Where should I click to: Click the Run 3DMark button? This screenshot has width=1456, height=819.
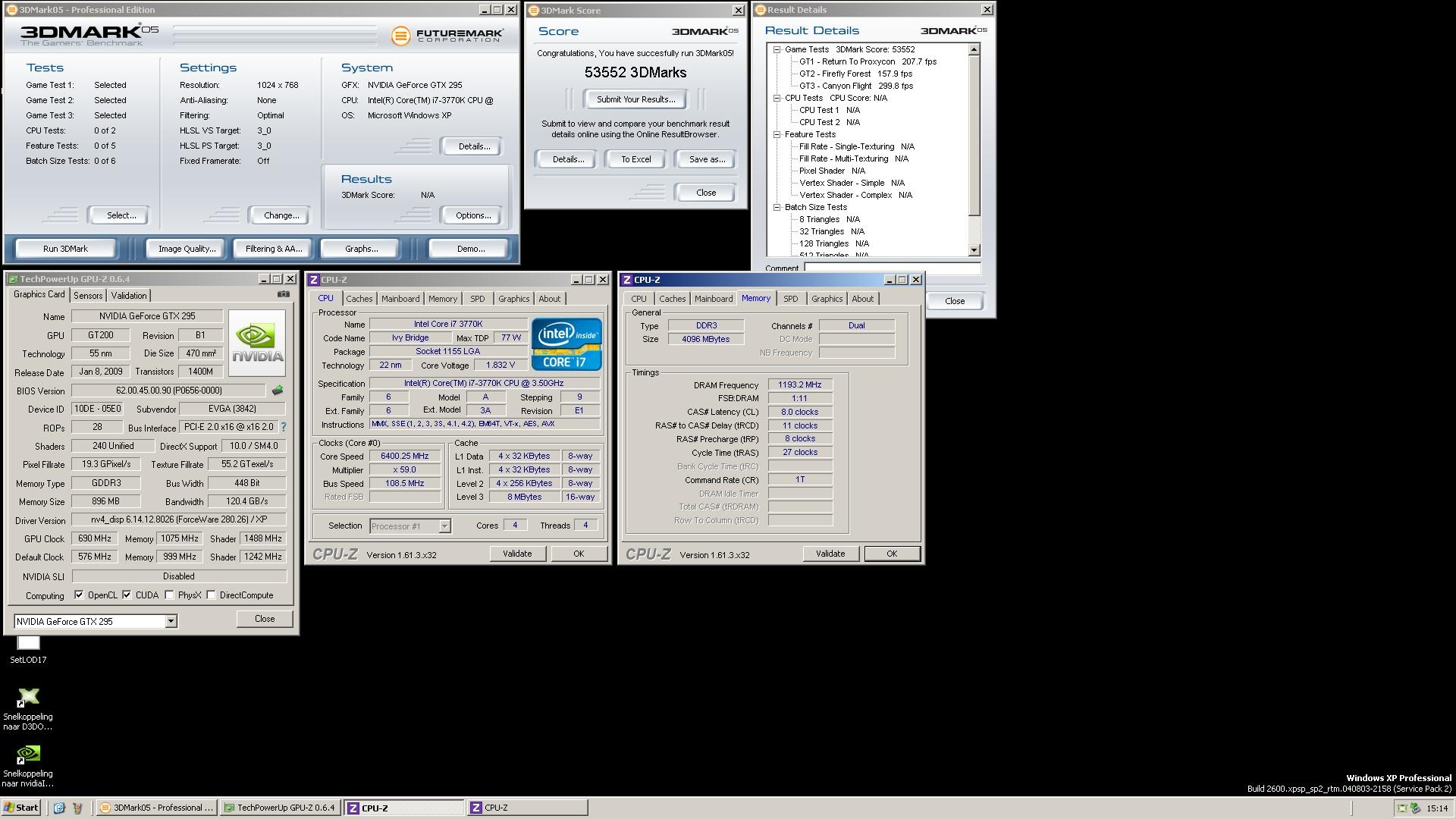point(66,249)
